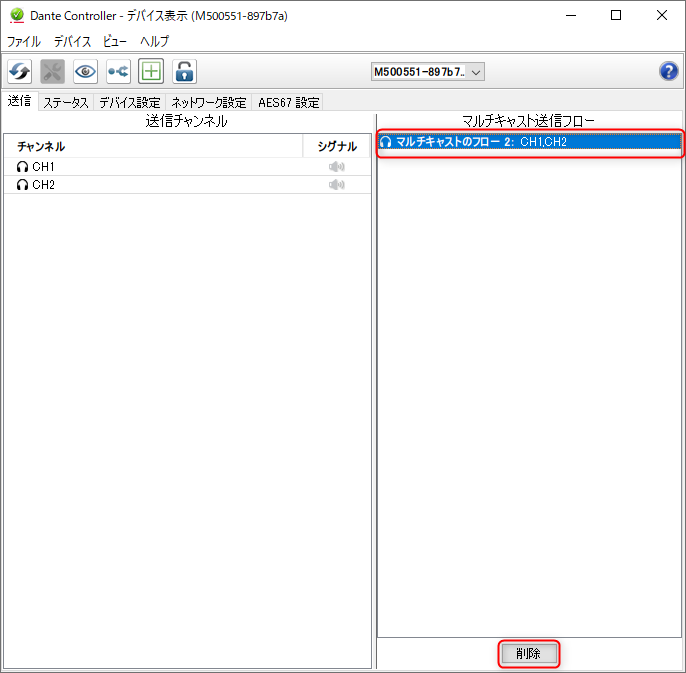Screen dimensions: 686x673
Task: Select the CH1 channel row text
Action: click(x=43, y=167)
